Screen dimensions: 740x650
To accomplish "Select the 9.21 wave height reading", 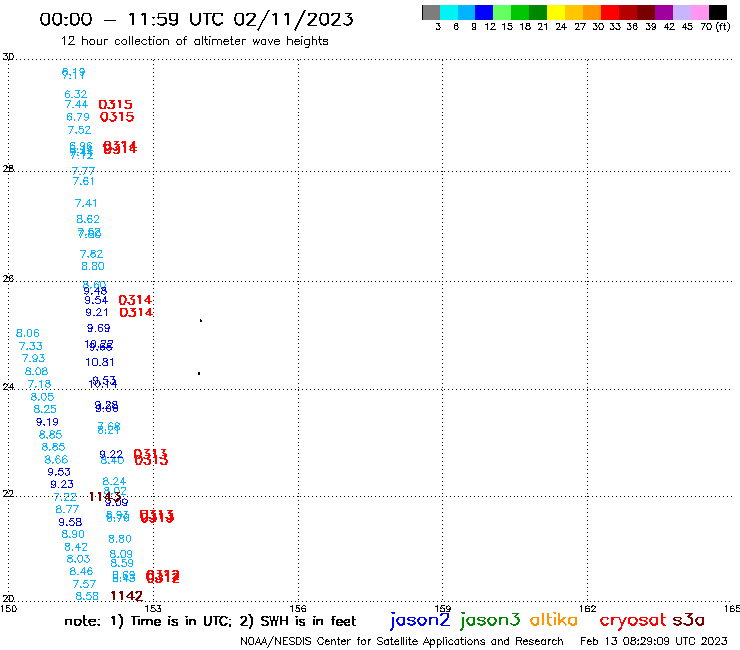I will click(x=97, y=312).
